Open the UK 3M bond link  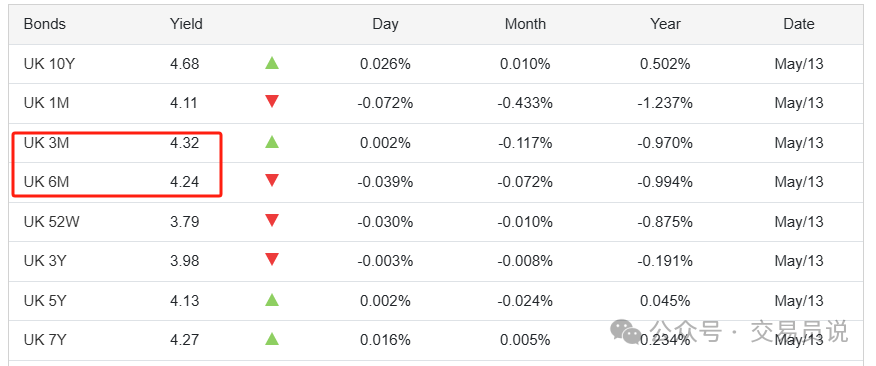46,142
